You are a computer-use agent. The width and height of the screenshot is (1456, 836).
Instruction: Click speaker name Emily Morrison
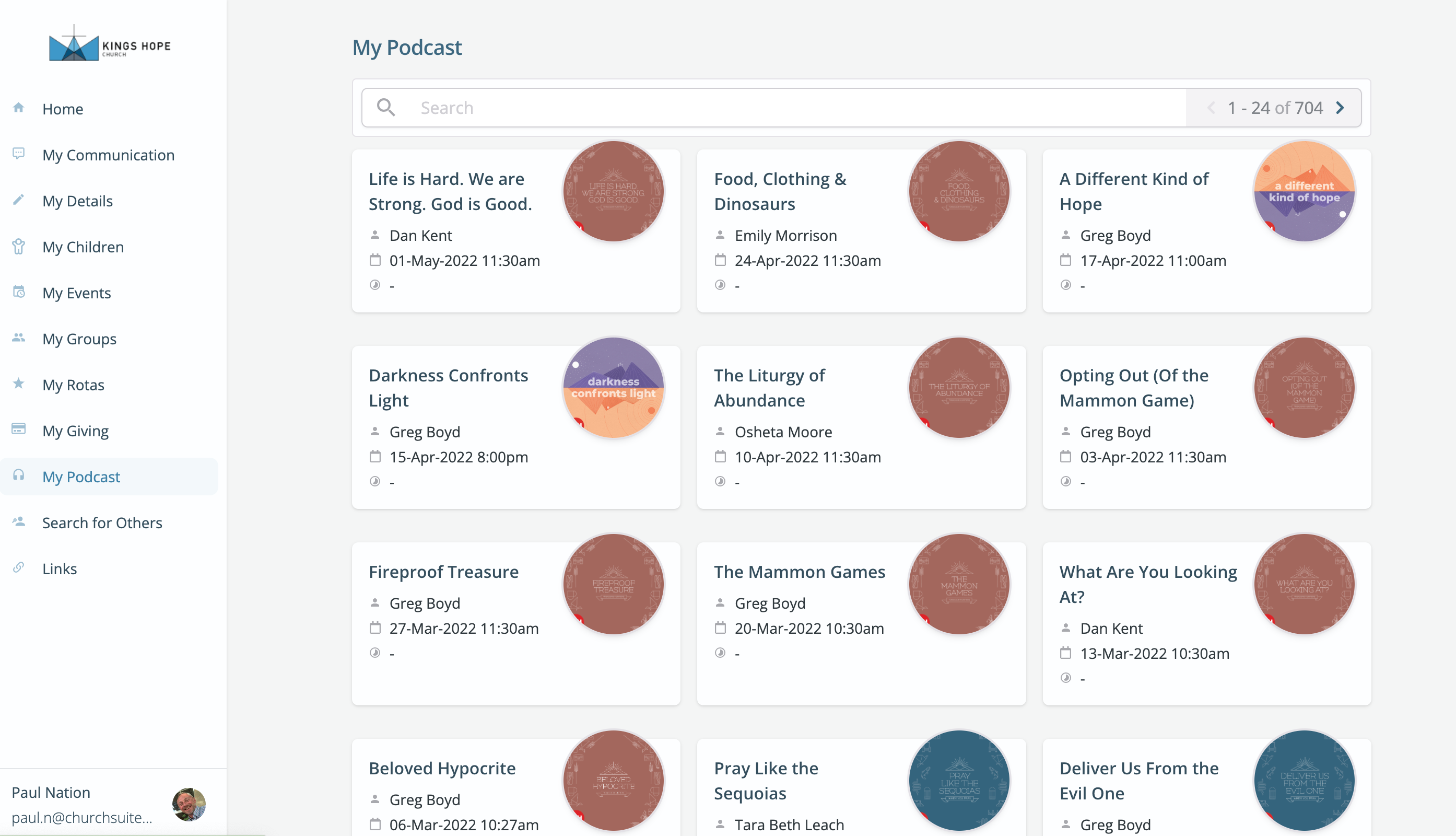[785, 235]
